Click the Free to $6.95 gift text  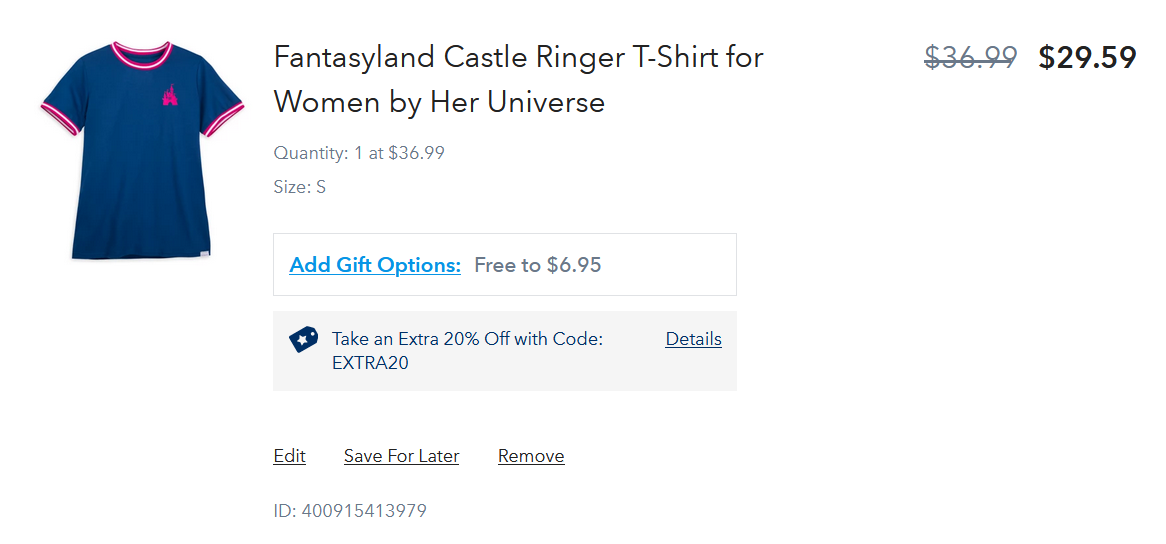tap(538, 265)
